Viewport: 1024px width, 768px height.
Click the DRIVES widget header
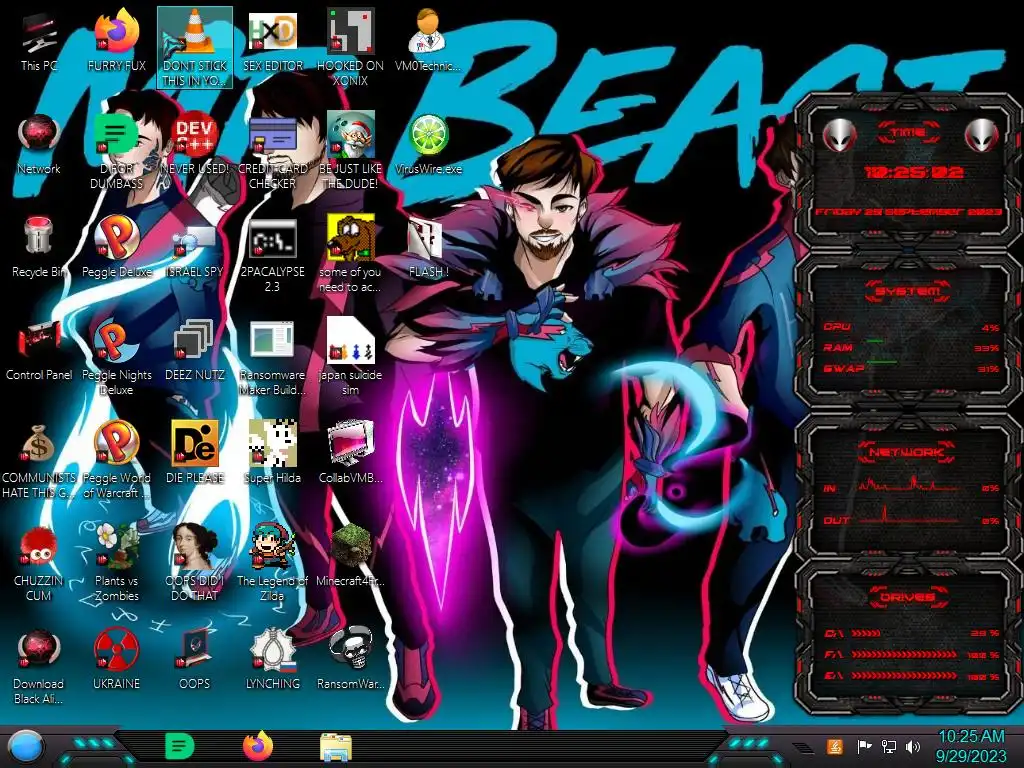(x=908, y=597)
